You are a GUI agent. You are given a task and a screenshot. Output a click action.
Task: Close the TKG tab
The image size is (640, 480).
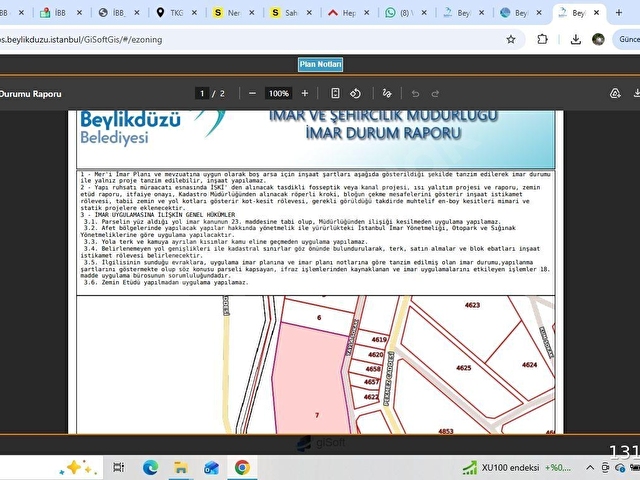coord(194,13)
